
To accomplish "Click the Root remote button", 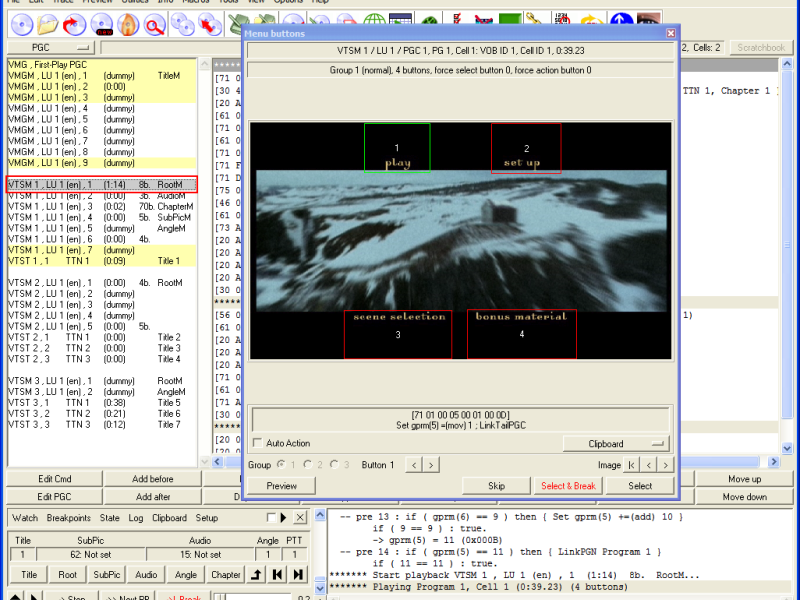I will tap(67, 574).
